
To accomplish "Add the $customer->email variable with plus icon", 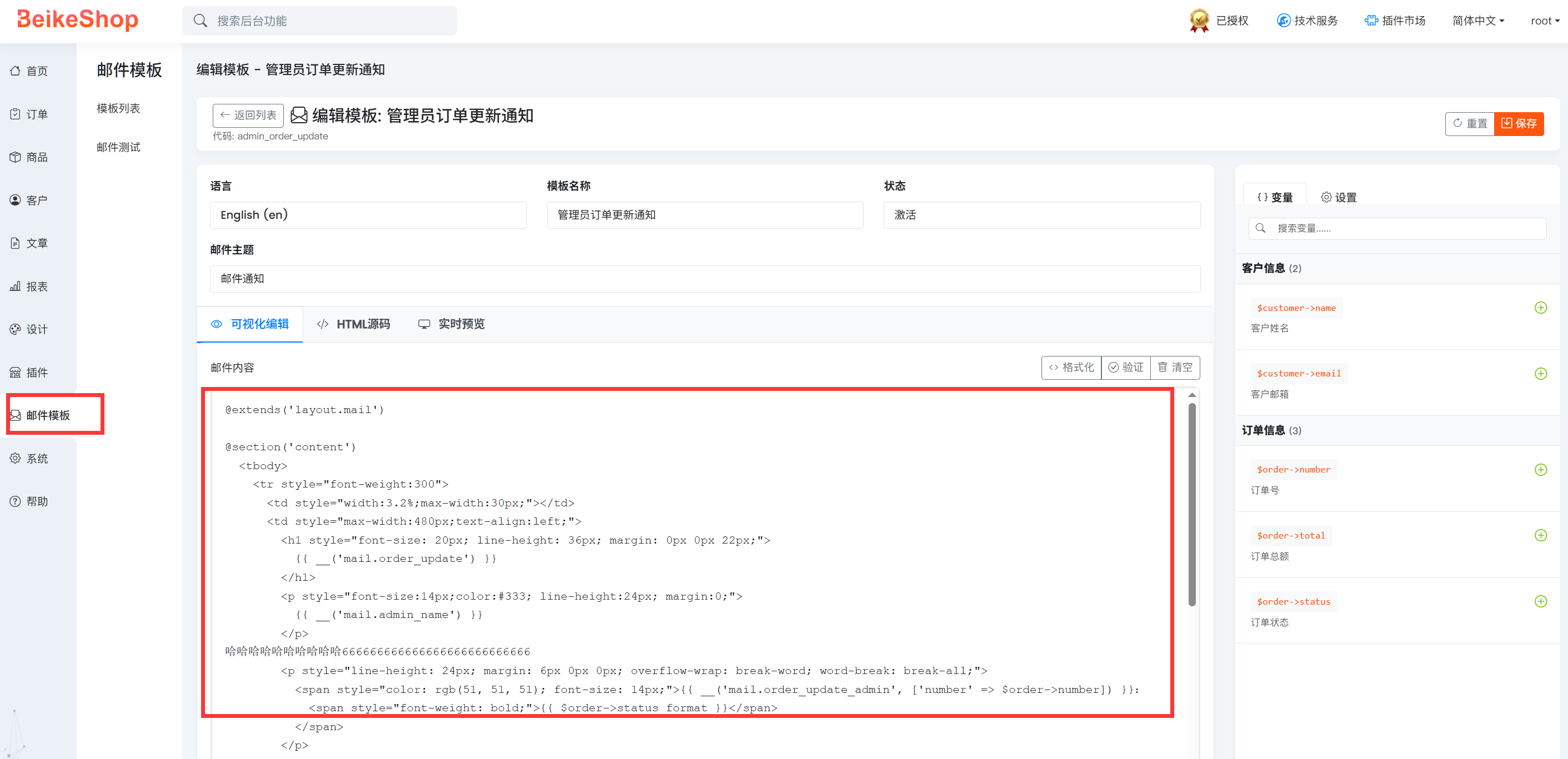I will point(1540,374).
